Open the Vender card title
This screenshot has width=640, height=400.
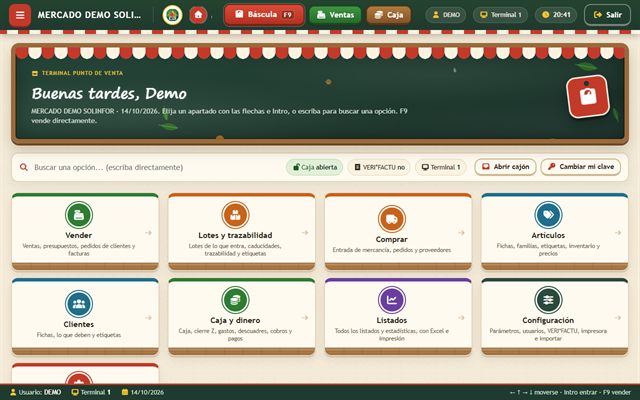[79, 236]
